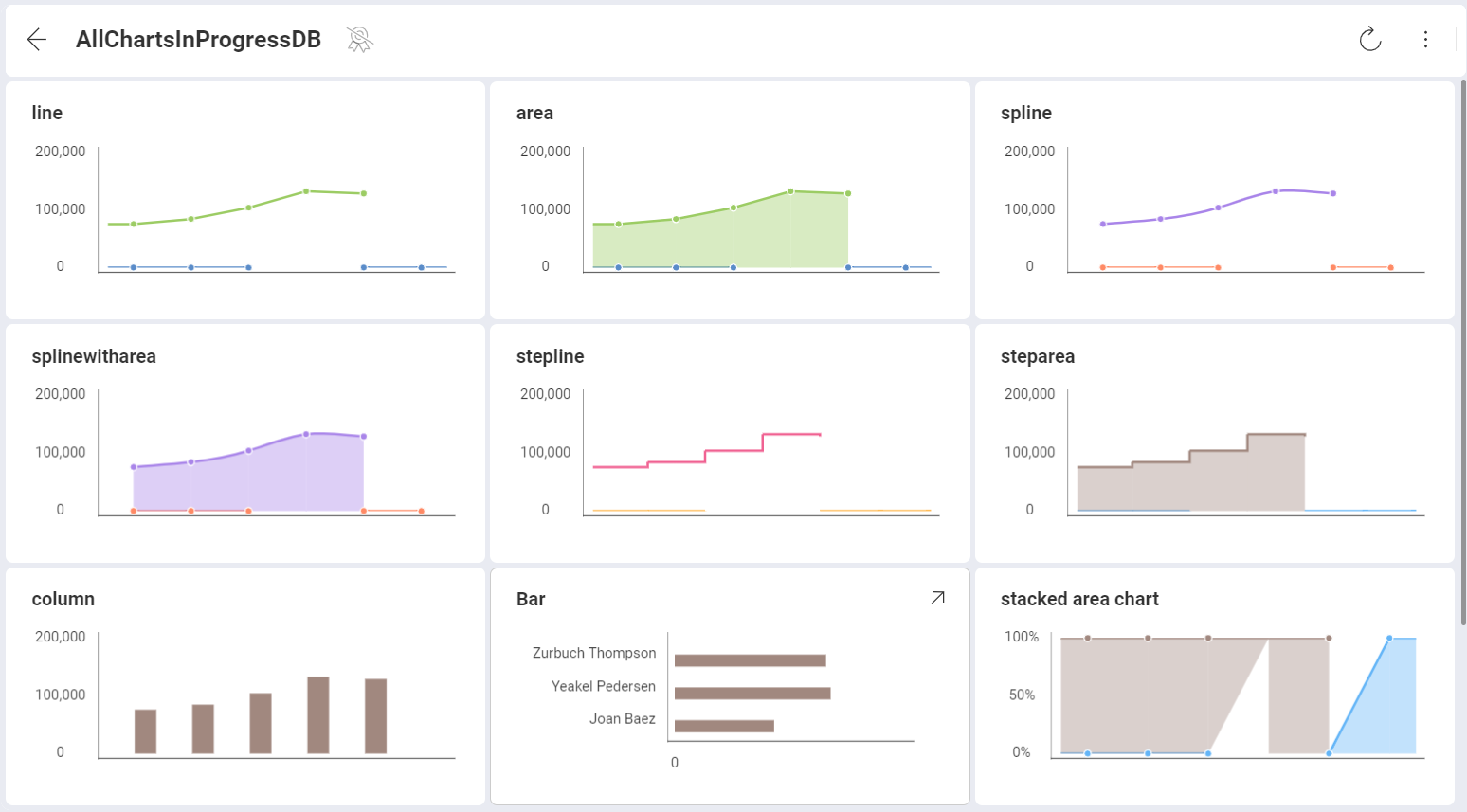Click the stepline chart title
Screen dimensions: 1467x812
point(550,356)
